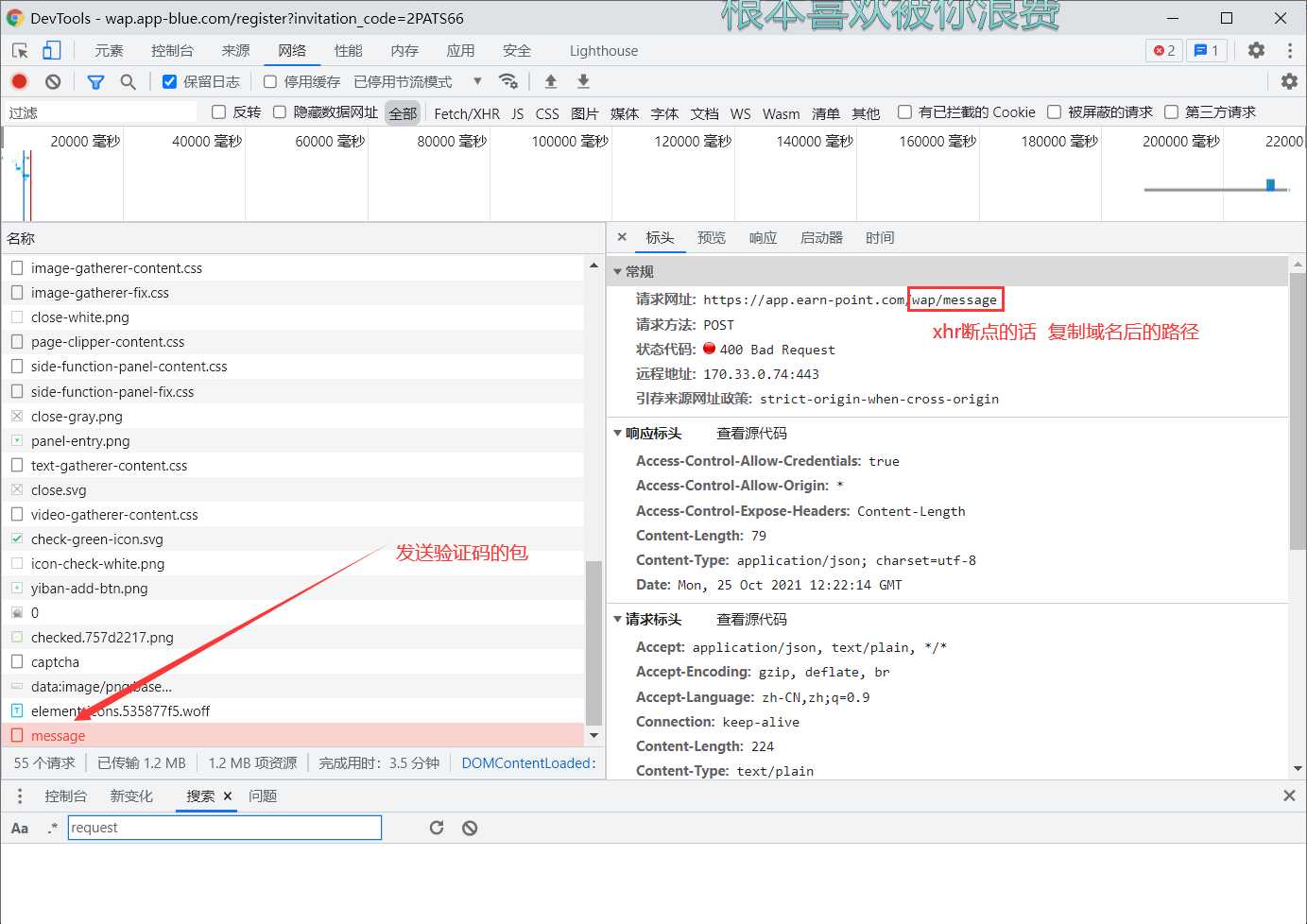Click the blue marker on timeline overview
The width and height of the screenshot is (1307, 924).
pos(1271,184)
